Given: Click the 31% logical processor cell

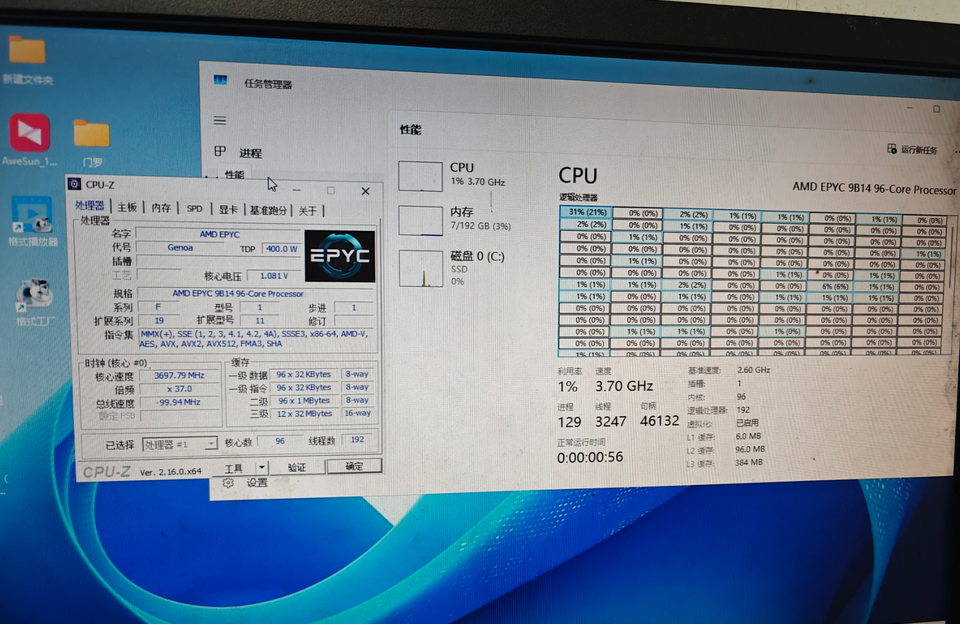Looking at the screenshot, I should pos(585,212).
